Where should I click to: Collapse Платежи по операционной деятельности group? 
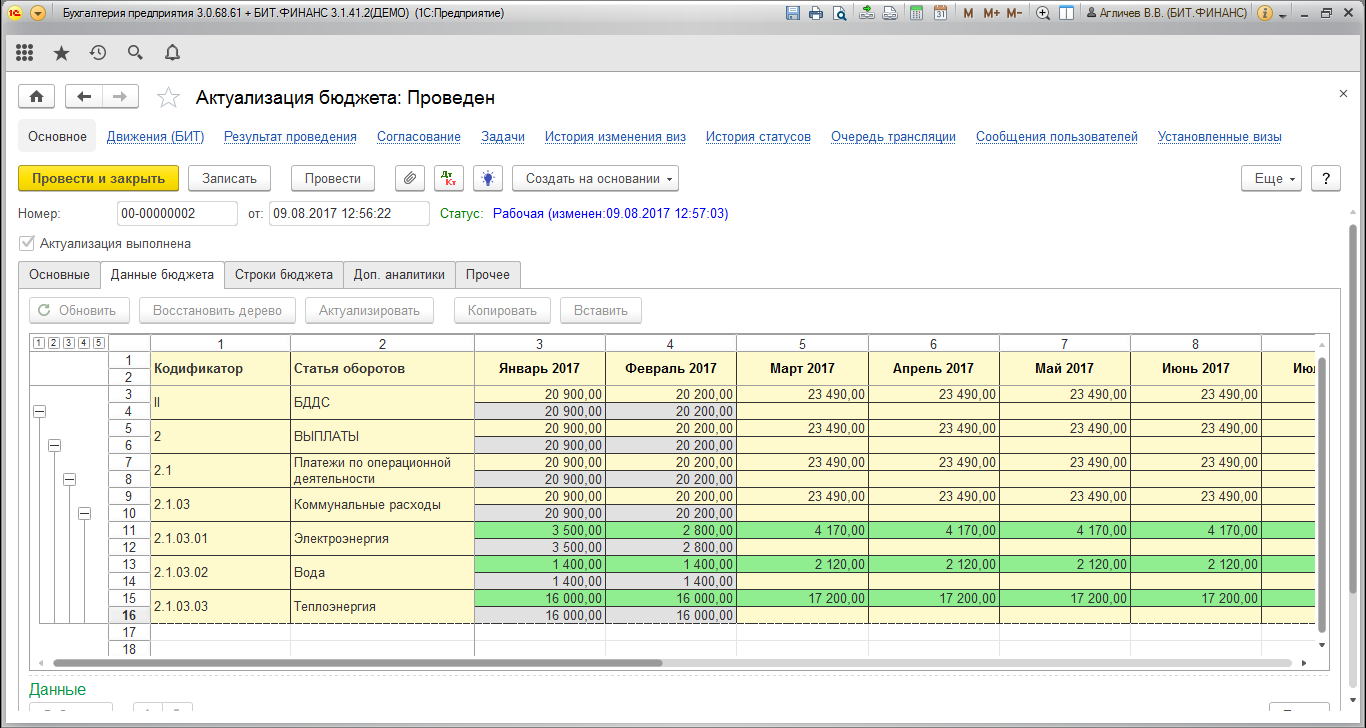point(69,479)
